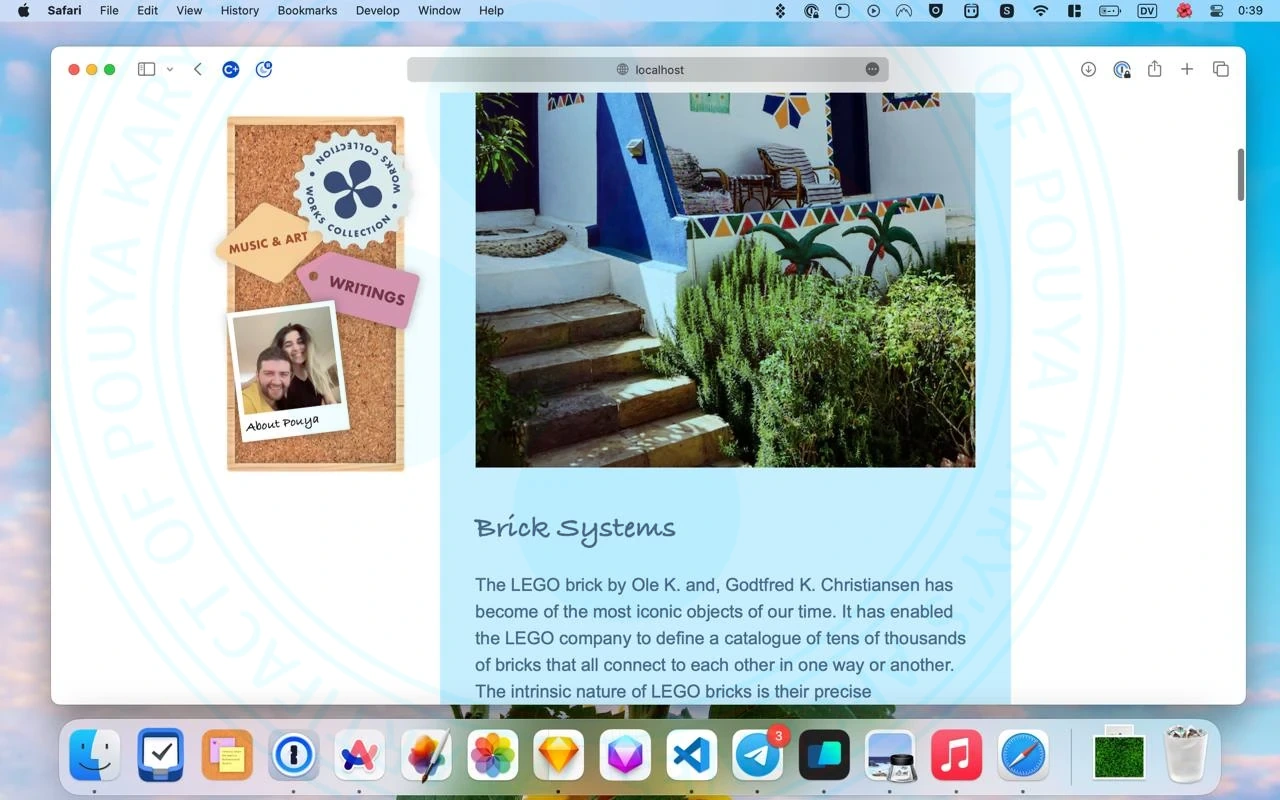Open Control Center from menu bar
1280x800 pixels.
click(1217, 10)
